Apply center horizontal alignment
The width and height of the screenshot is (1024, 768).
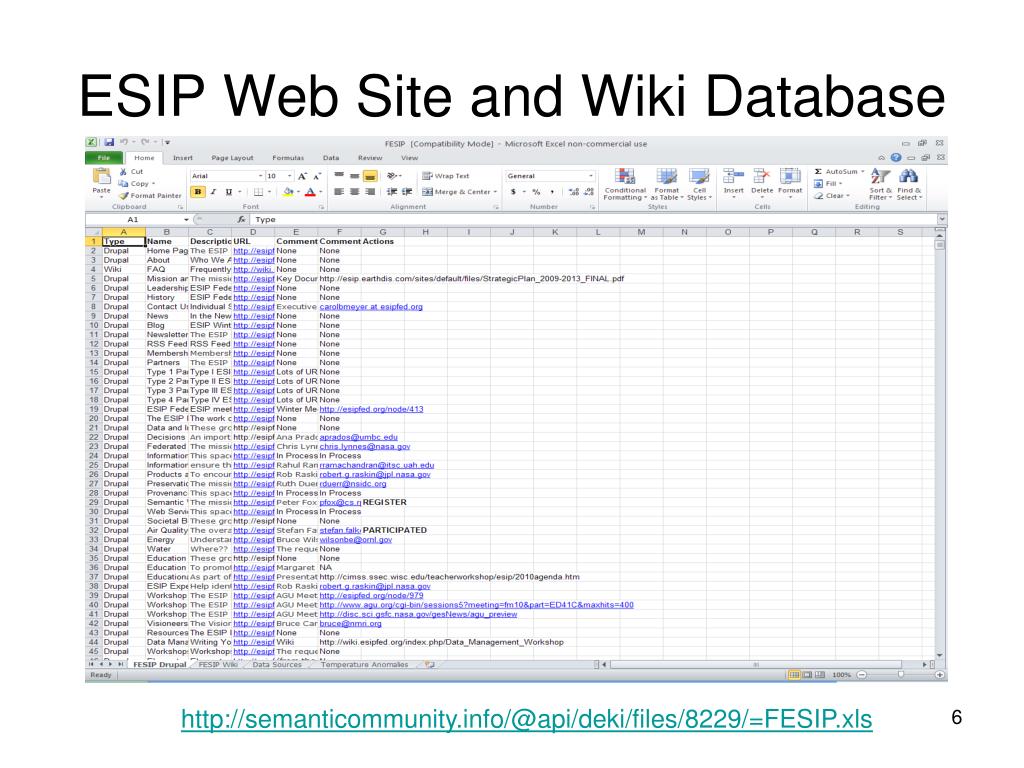354,192
